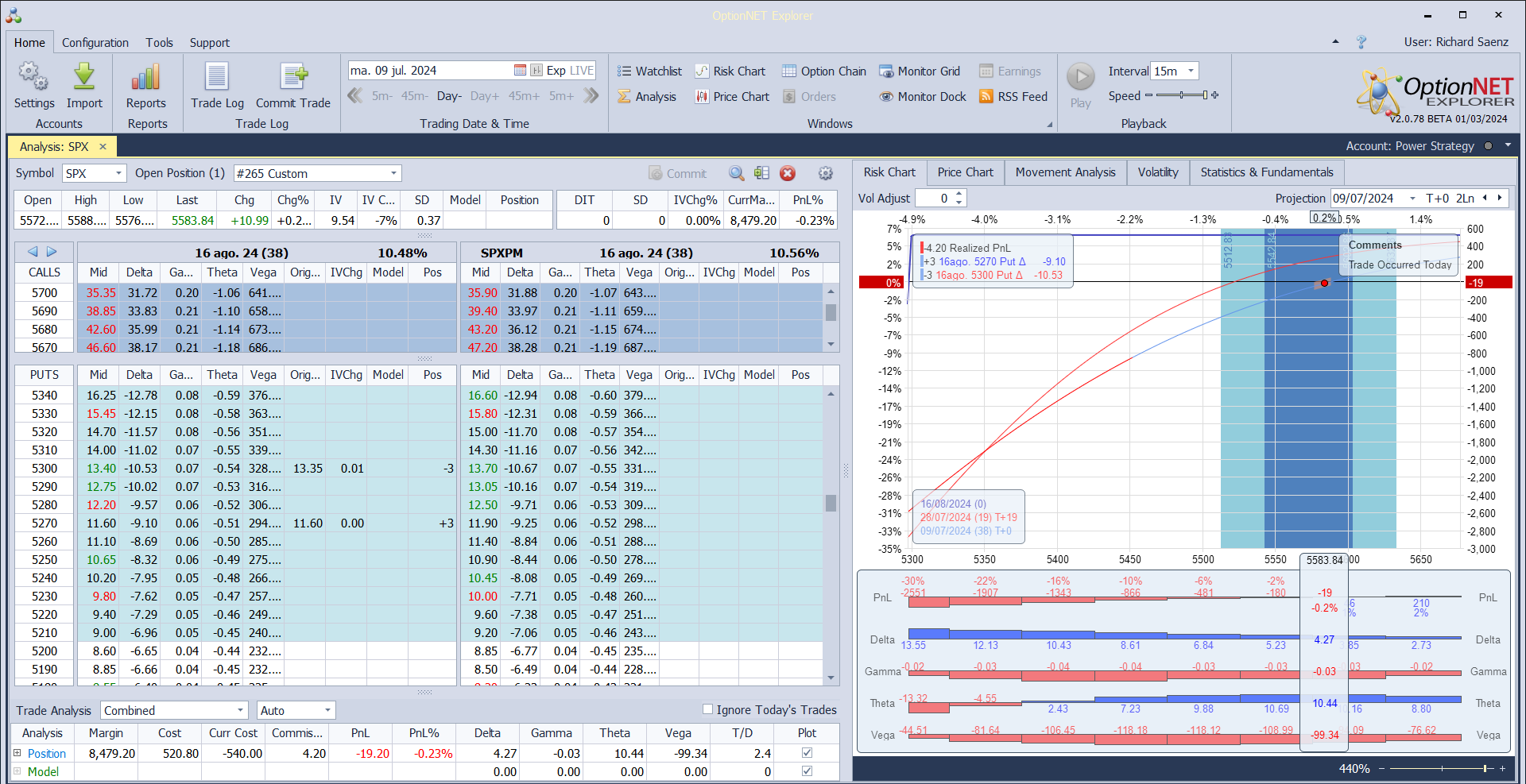Click the red delete position icon

[788, 173]
